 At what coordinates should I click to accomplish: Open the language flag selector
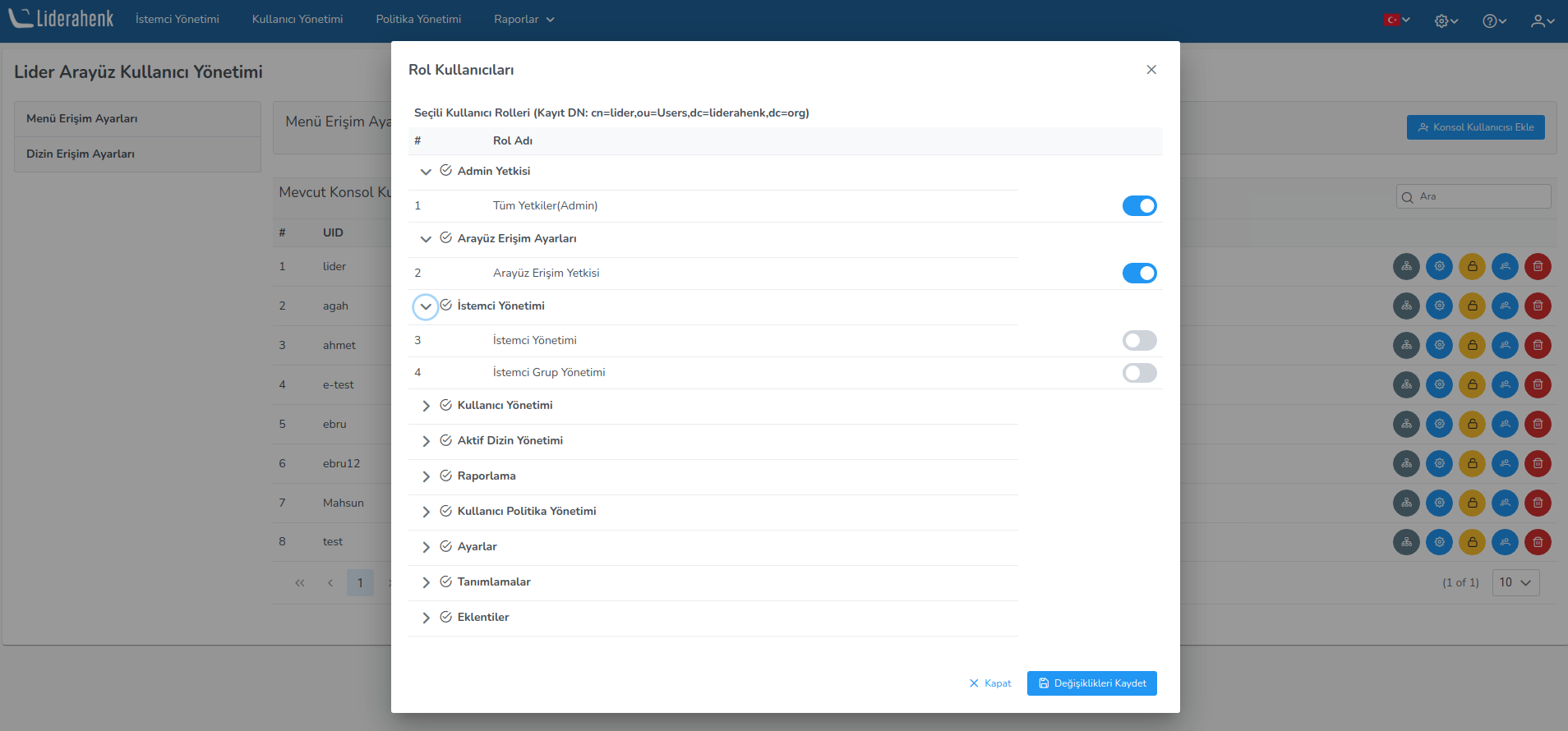pyautogui.click(x=1397, y=20)
